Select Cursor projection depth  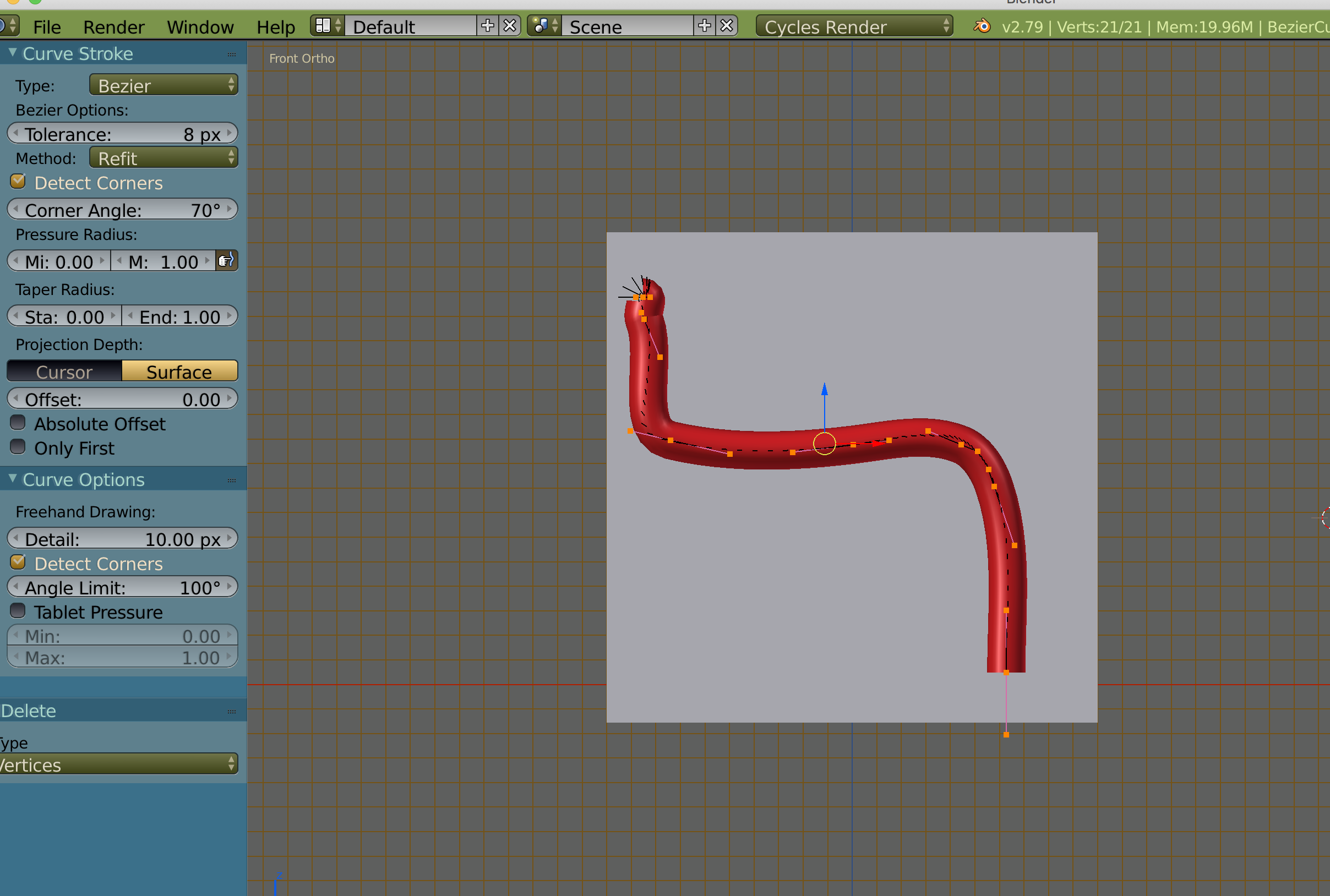click(x=64, y=371)
